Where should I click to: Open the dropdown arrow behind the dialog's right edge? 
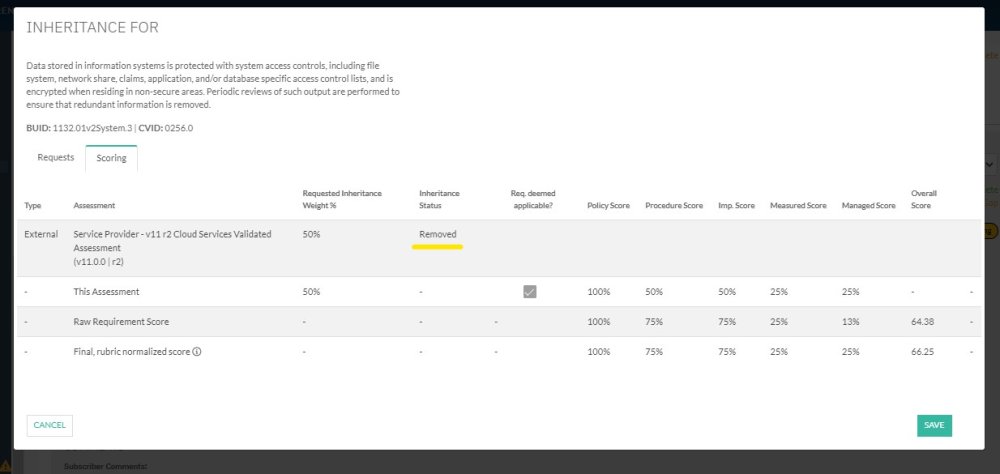991,164
